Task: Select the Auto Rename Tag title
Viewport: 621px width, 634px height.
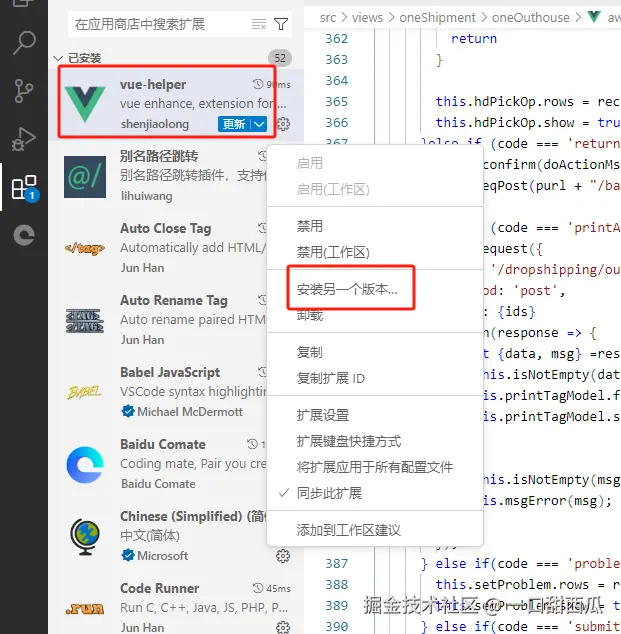Action: coord(174,300)
